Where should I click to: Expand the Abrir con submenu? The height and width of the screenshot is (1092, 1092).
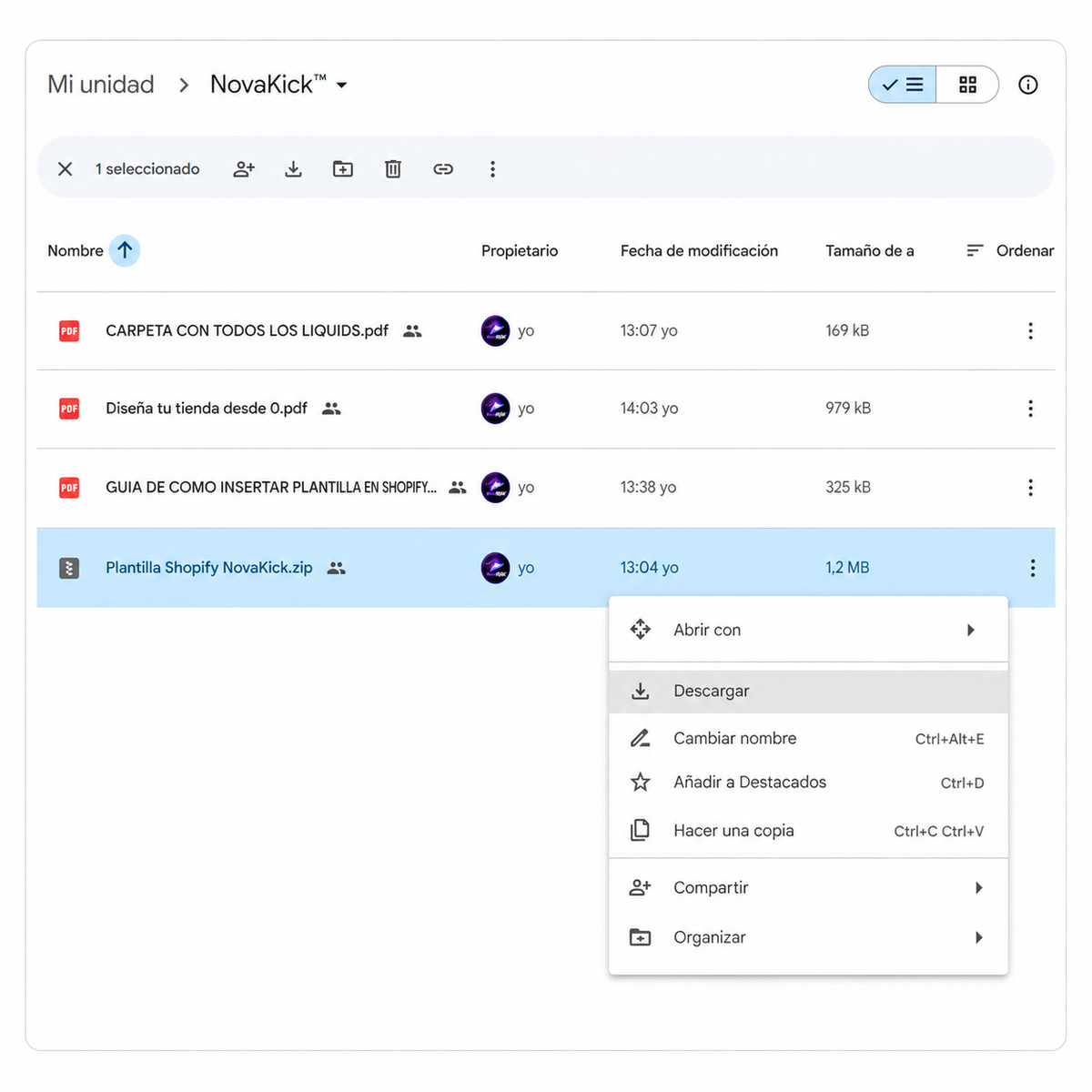[808, 630]
